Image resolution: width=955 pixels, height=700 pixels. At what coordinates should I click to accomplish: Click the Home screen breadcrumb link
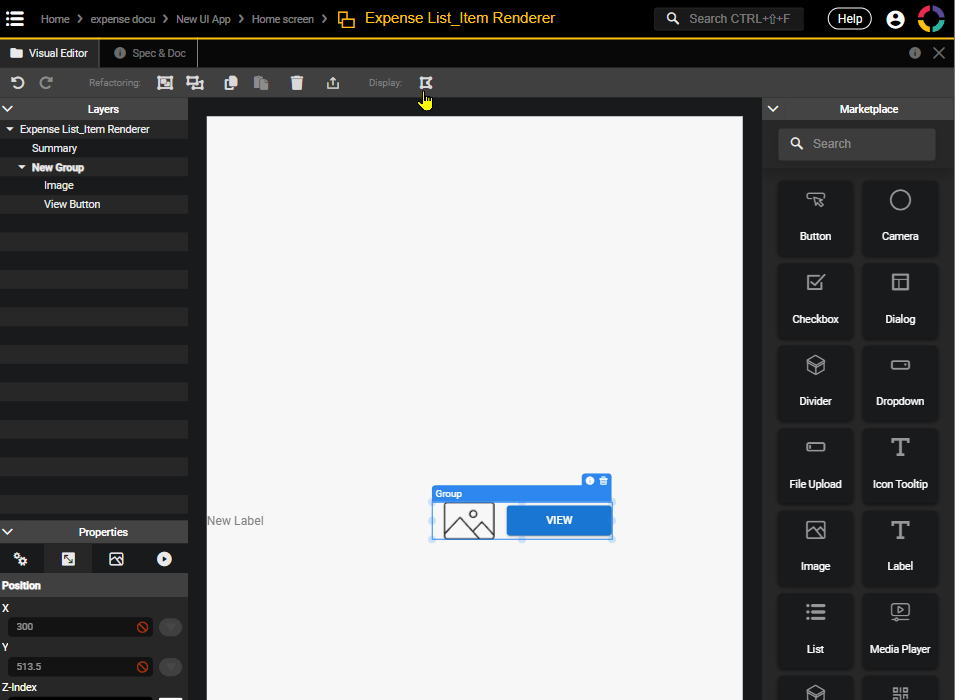point(282,19)
